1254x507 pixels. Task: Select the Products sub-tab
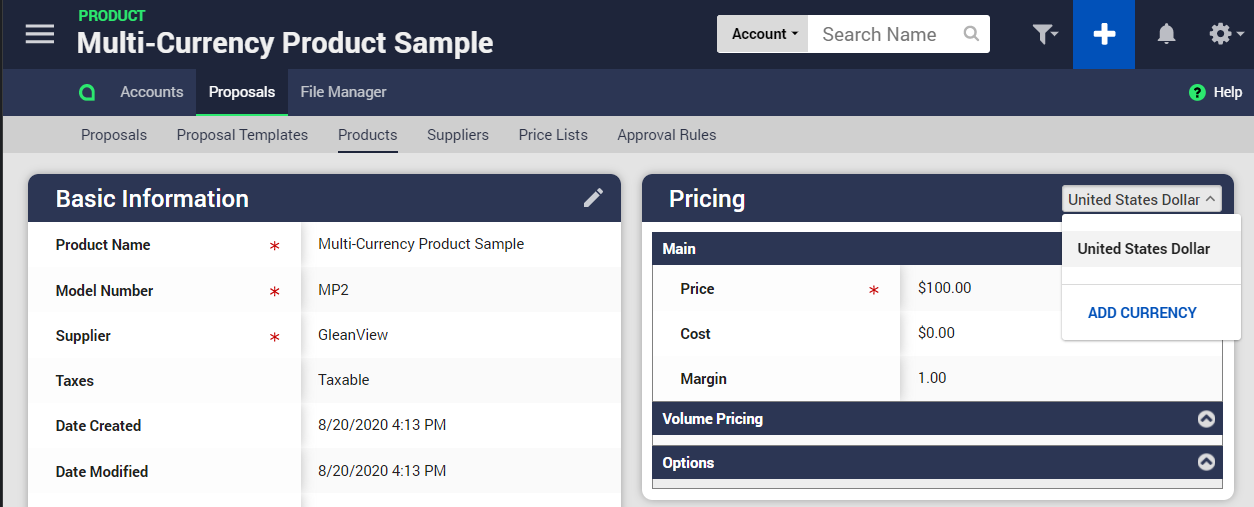[x=368, y=135]
